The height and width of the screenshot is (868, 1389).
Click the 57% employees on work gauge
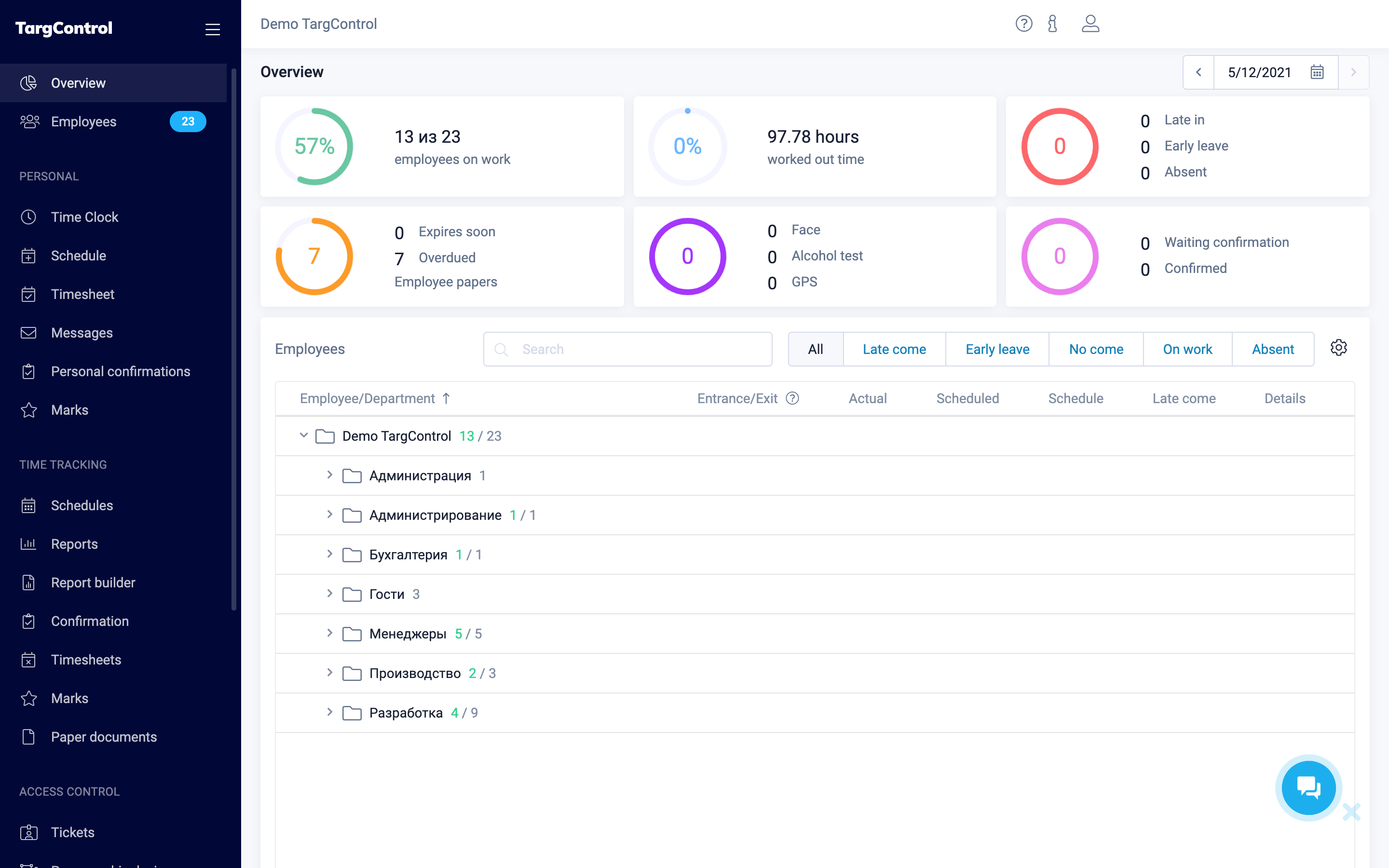tap(314, 147)
